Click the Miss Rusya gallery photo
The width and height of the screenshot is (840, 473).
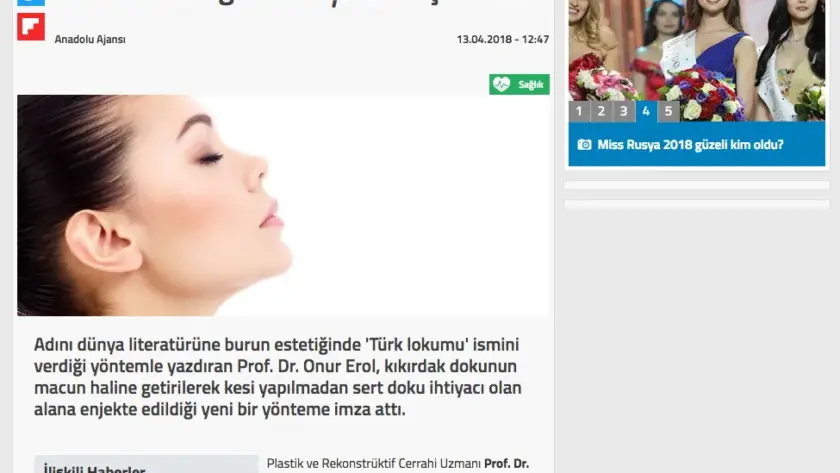click(x=696, y=50)
